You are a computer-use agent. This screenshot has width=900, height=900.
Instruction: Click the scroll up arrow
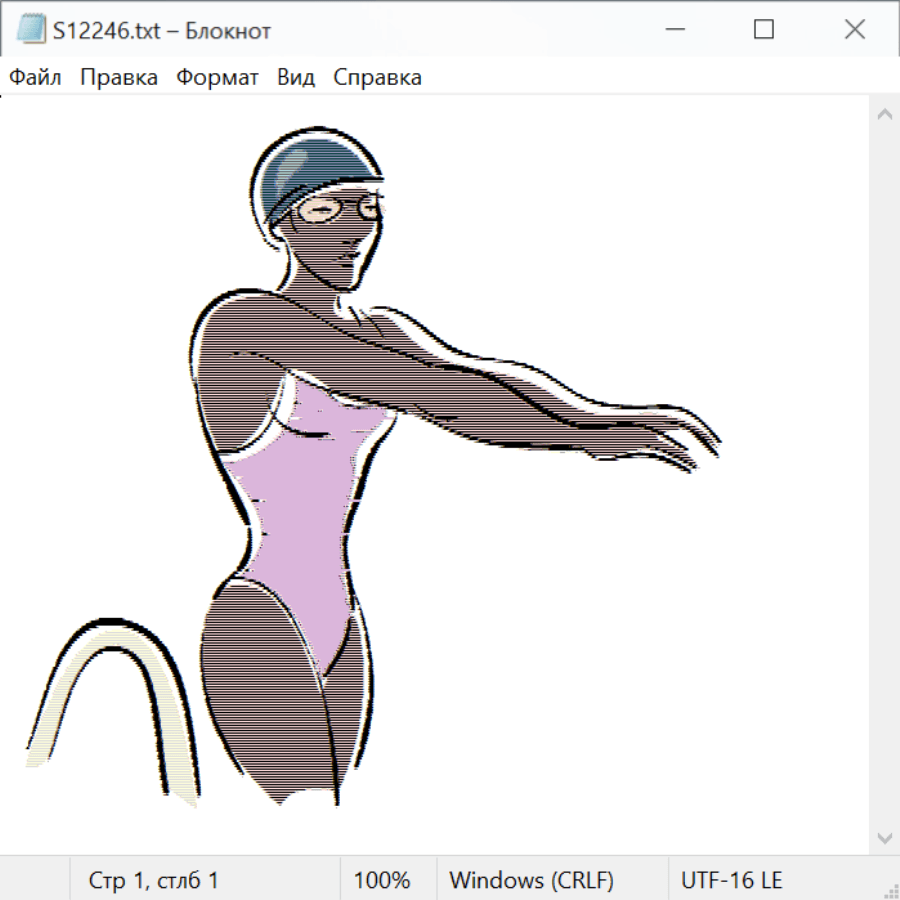884,115
